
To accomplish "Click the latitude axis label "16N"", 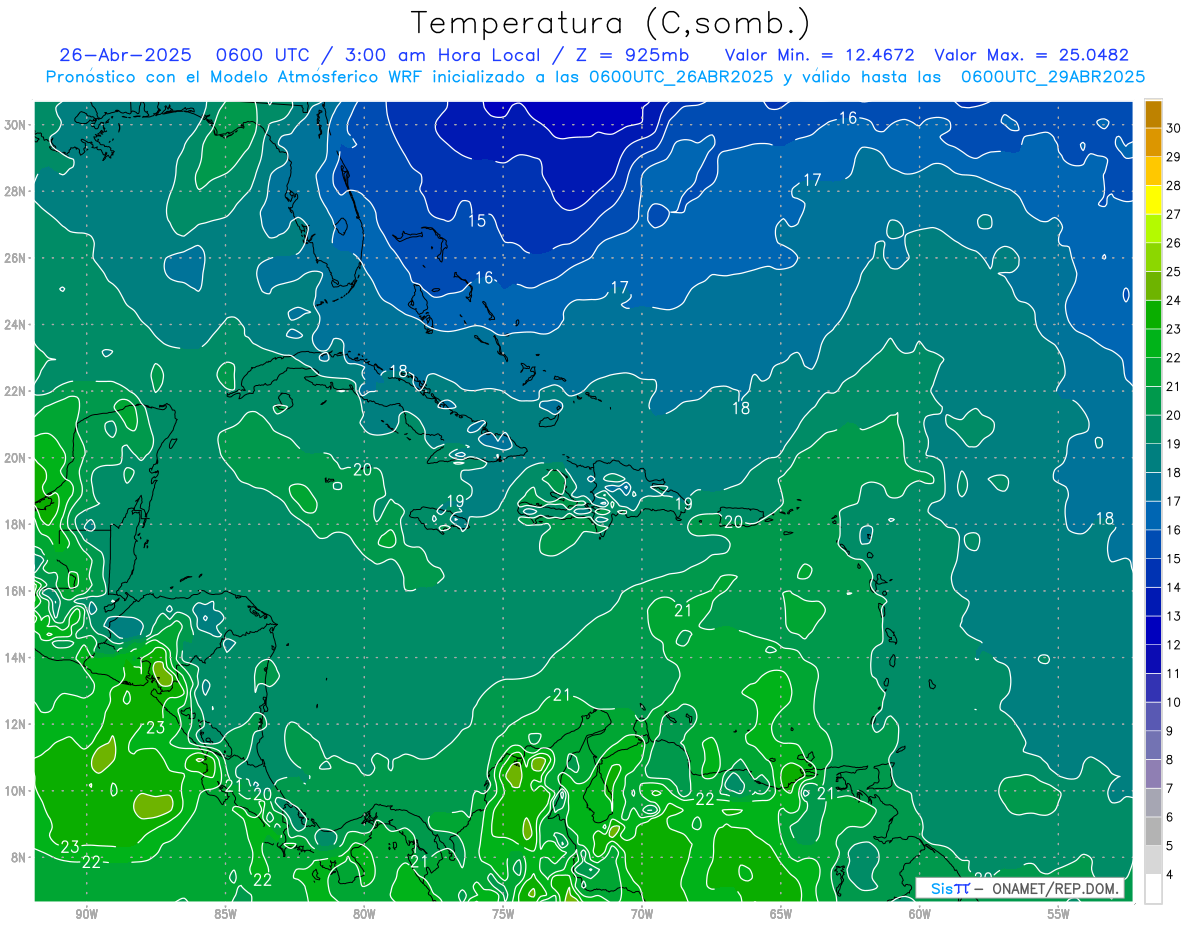I will (x=16, y=591).
